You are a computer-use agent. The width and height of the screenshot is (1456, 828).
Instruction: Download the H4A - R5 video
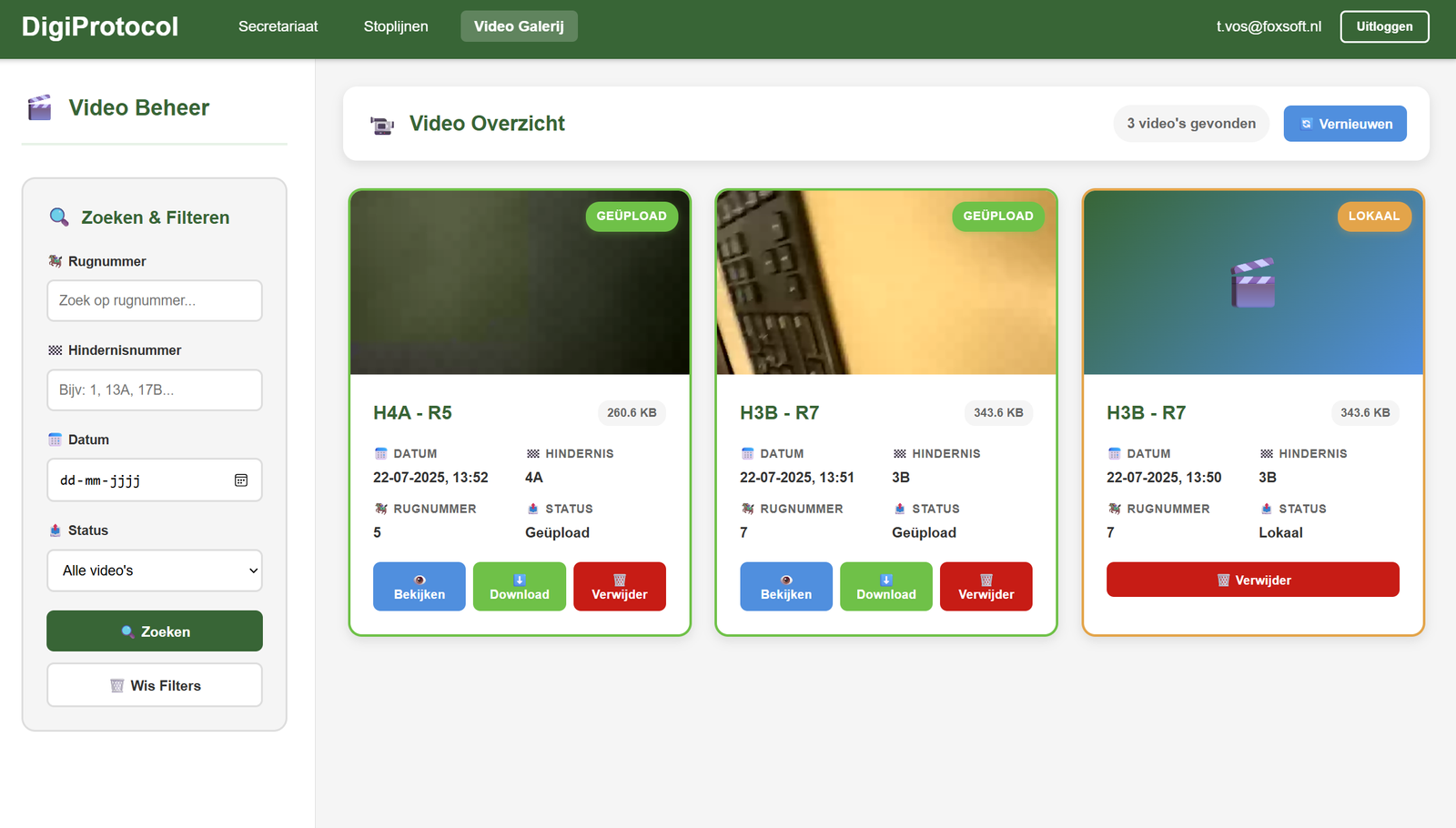point(520,587)
